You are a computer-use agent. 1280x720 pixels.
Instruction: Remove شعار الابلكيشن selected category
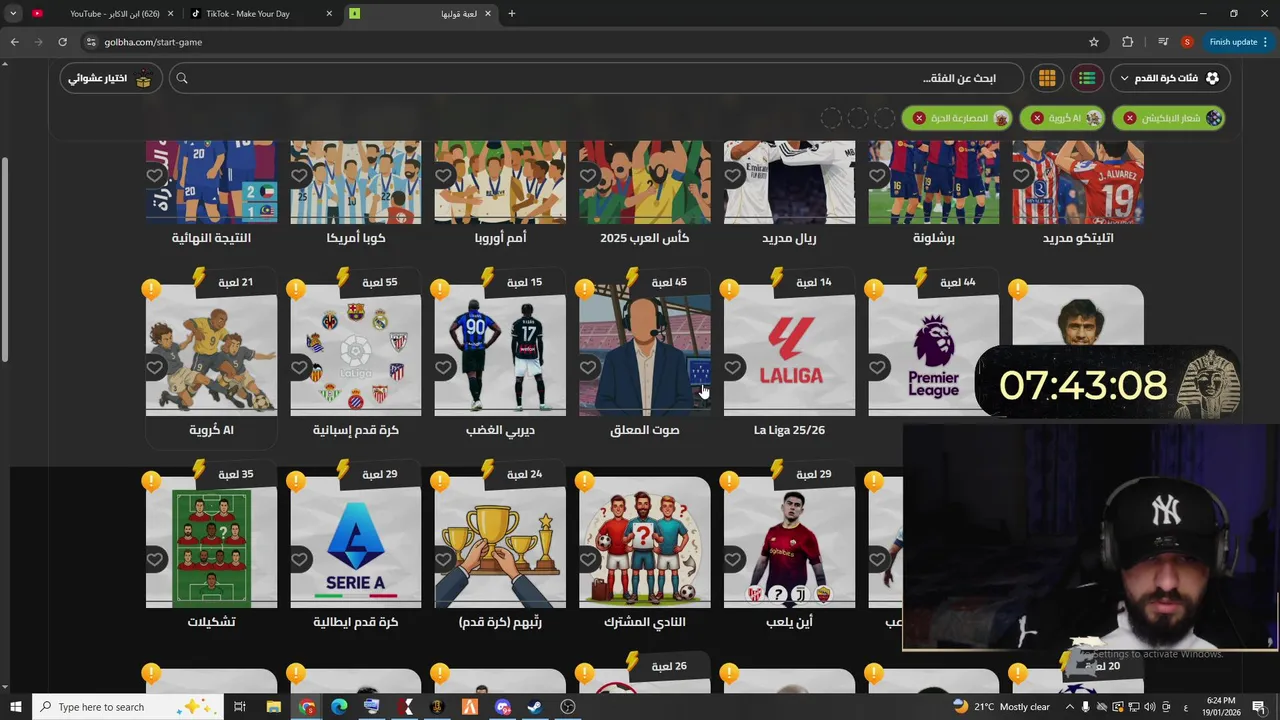click(x=1130, y=118)
